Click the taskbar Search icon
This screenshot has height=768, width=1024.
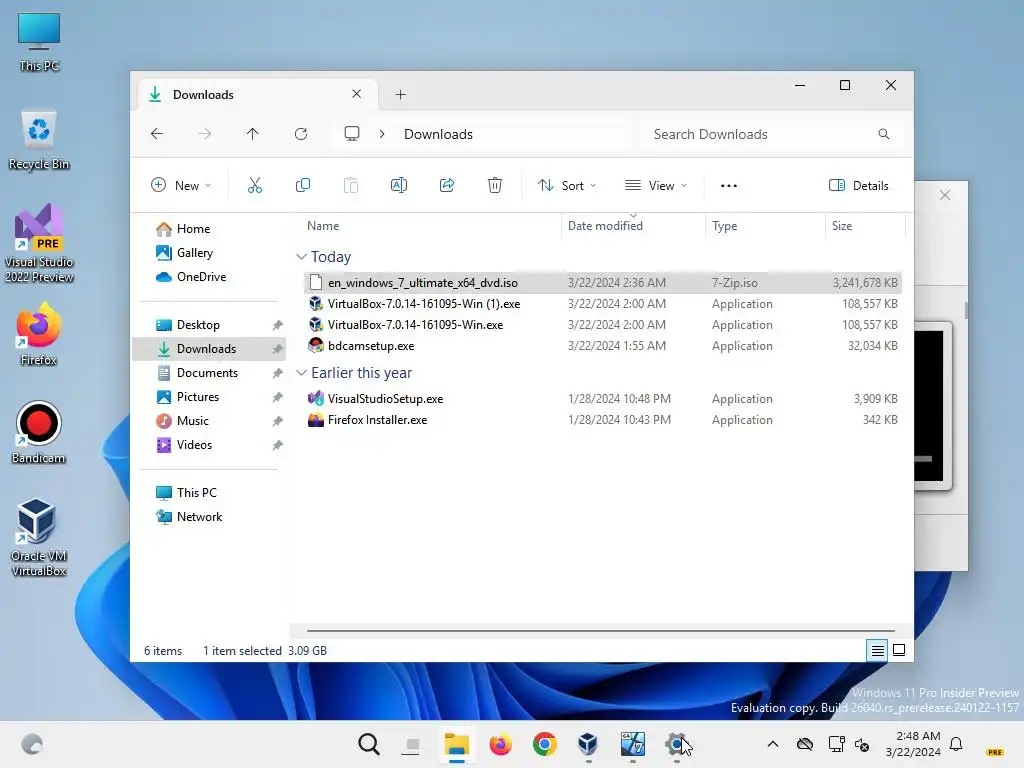point(369,744)
